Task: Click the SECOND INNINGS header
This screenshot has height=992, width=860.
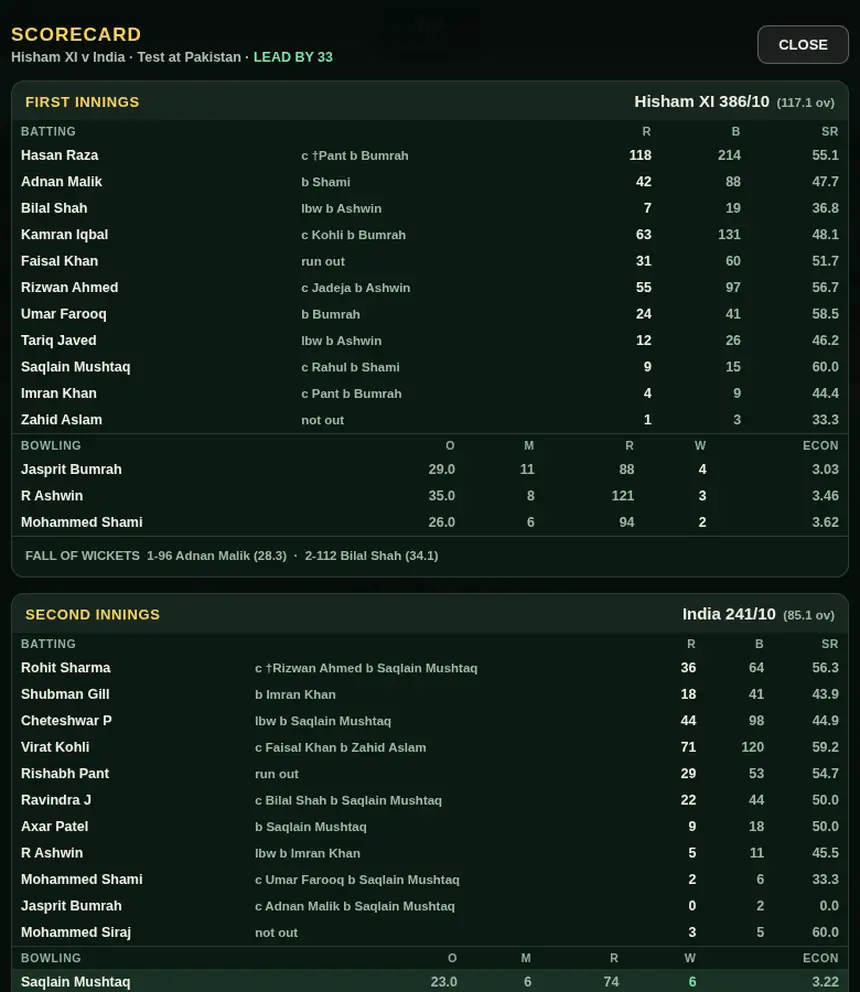Action: pyautogui.click(x=92, y=614)
